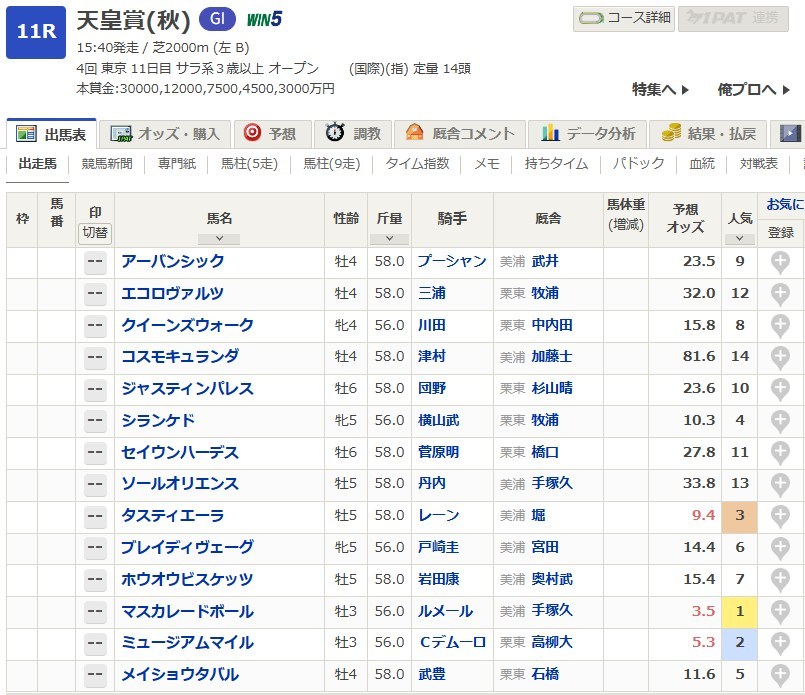Click the video icon tab at far right
Image resolution: width=805 pixels, height=695 pixels.
click(x=790, y=133)
